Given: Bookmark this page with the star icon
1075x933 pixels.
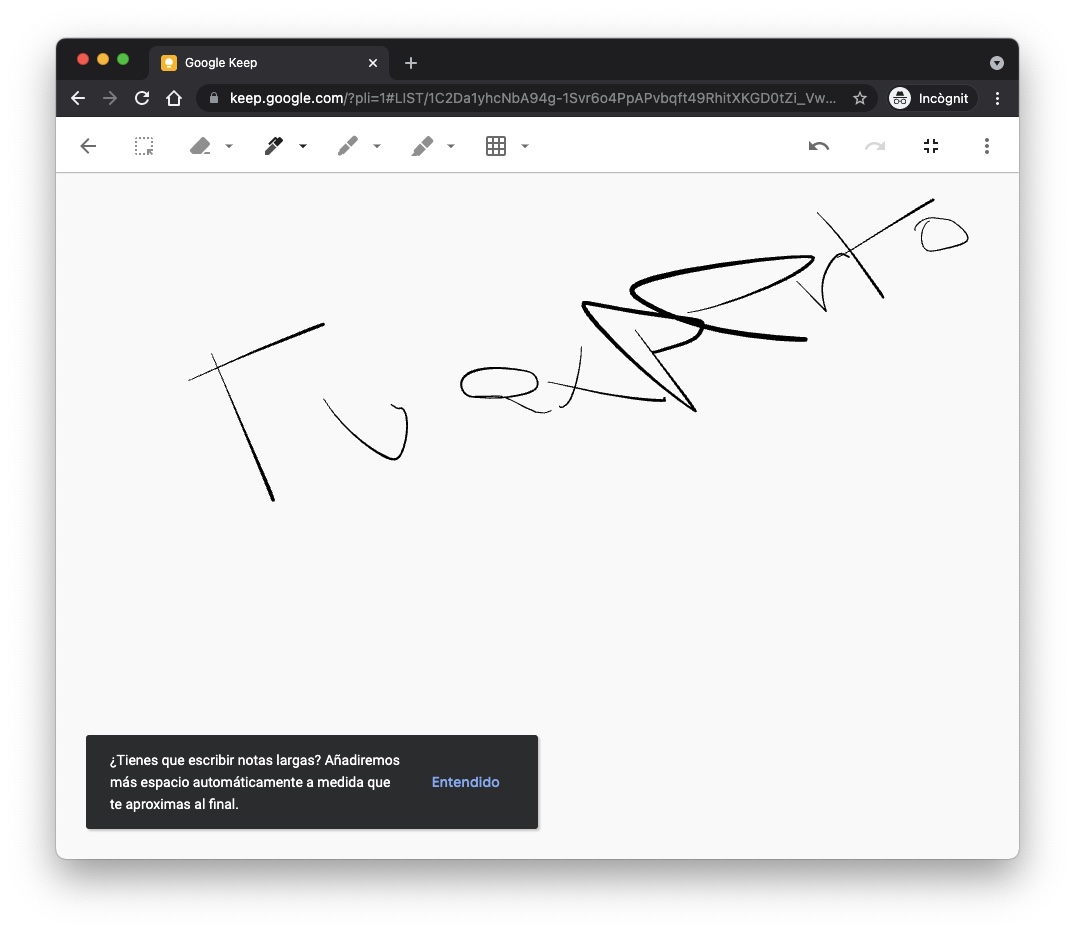Looking at the screenshot, I should click(859, 98).
